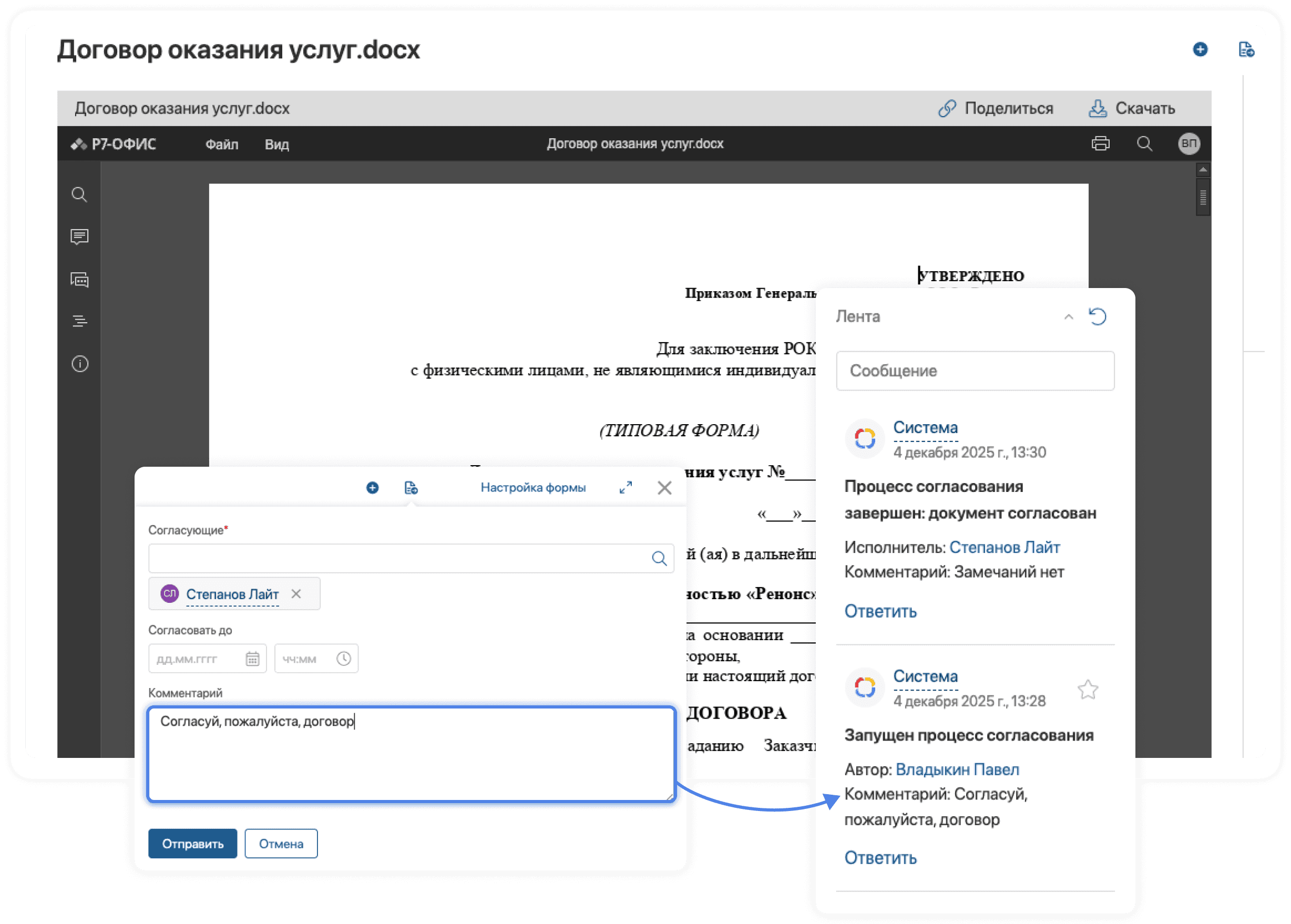Image resolution: width=1291 pixels, height=924 pixels.
Task: Remove Степанов Лайт from approvers
Action: pyautogui.click(x=296, y=594)
